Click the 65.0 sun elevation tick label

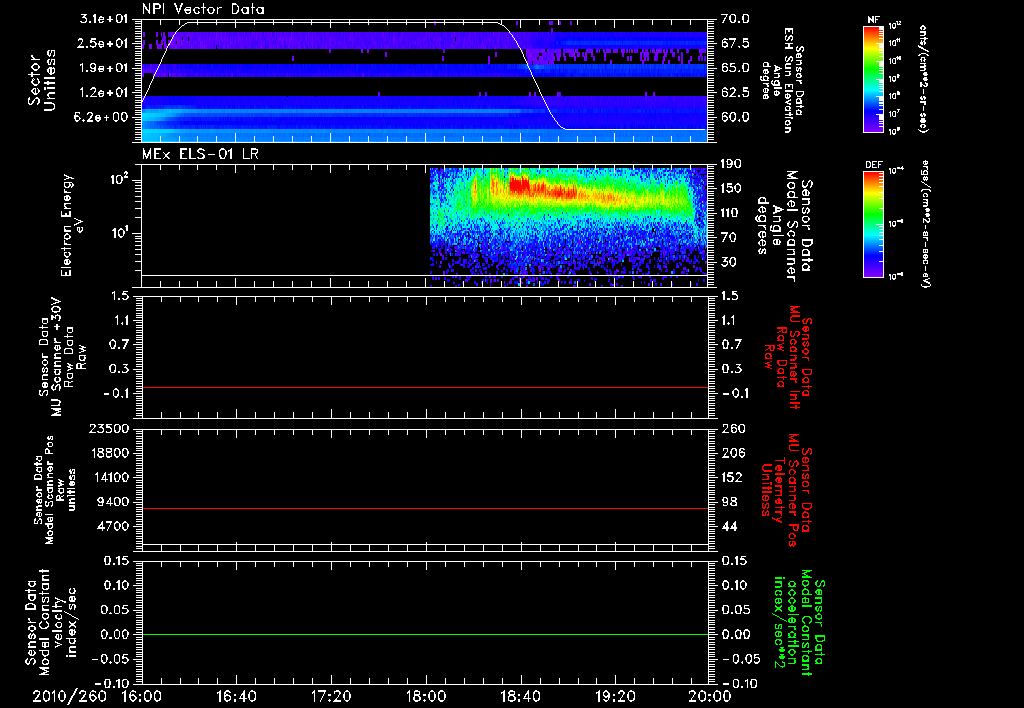coord(735,68)
